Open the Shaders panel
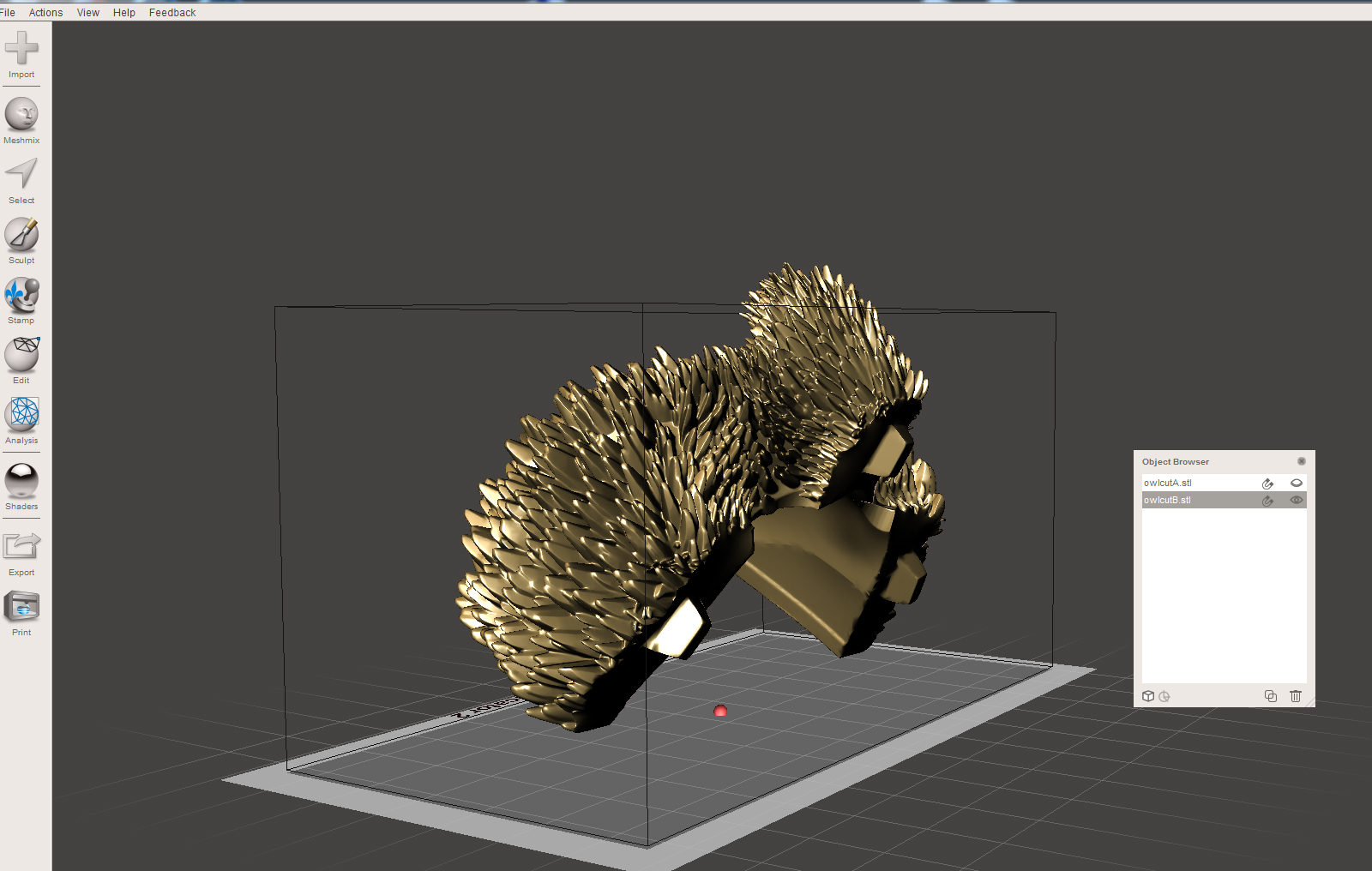1372x871 pixels. (21, 483)
